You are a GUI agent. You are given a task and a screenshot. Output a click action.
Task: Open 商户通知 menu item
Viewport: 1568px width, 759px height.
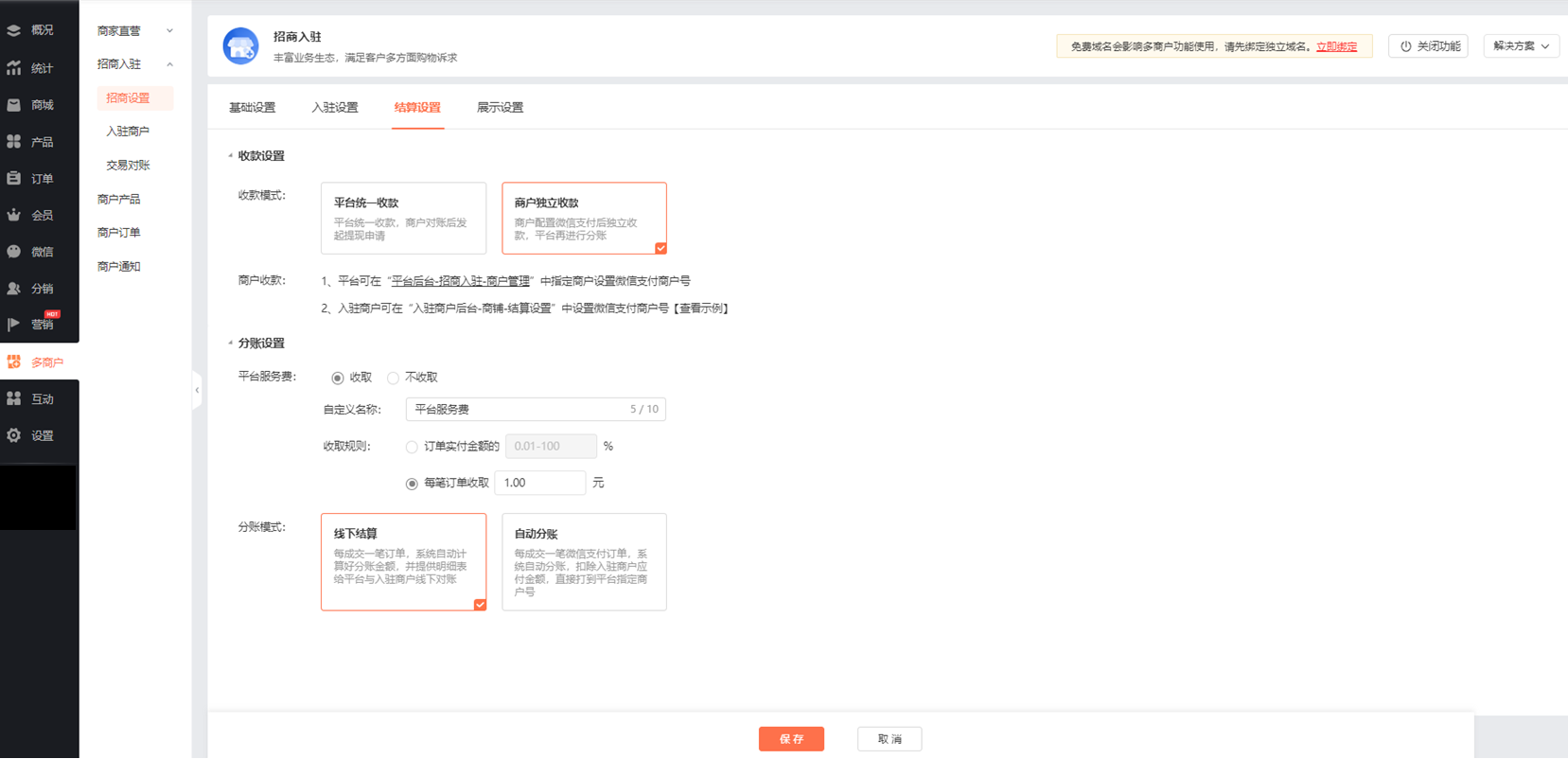(x=119, y=267)
